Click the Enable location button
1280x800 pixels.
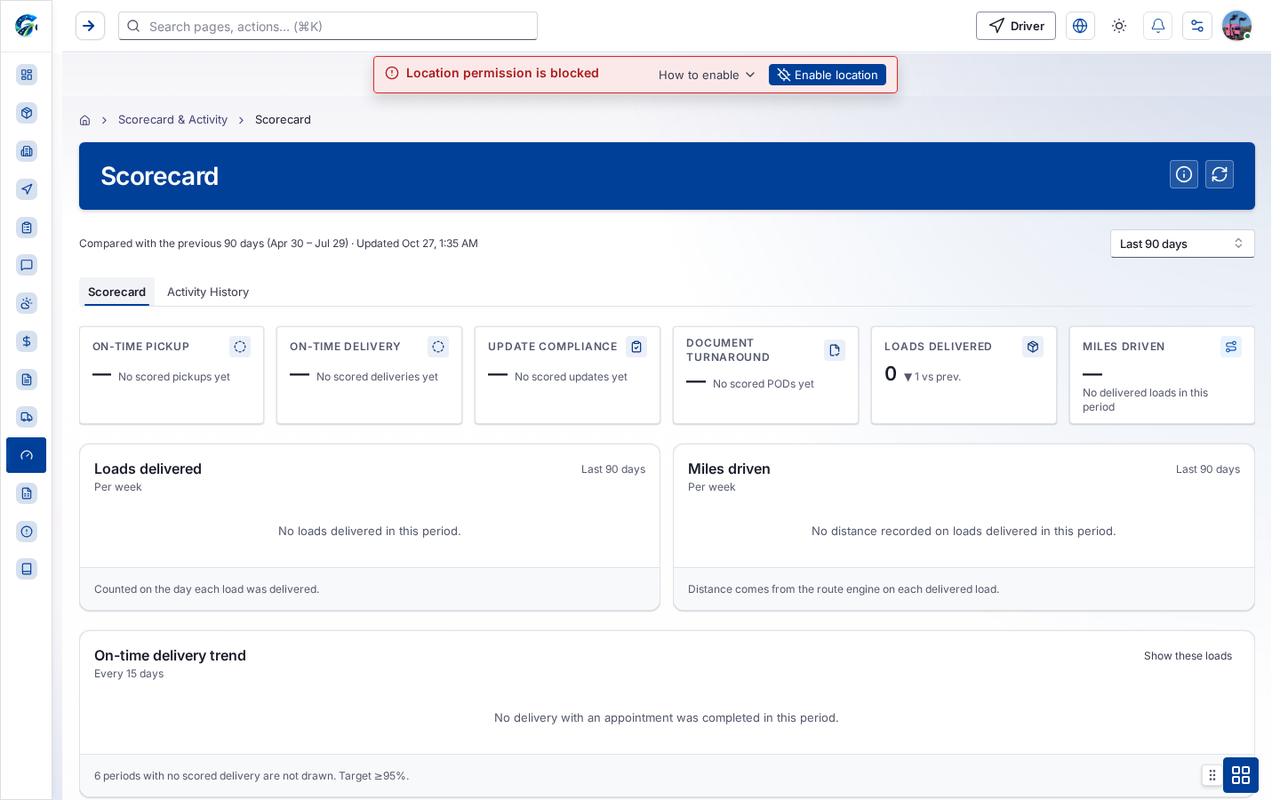827,75
